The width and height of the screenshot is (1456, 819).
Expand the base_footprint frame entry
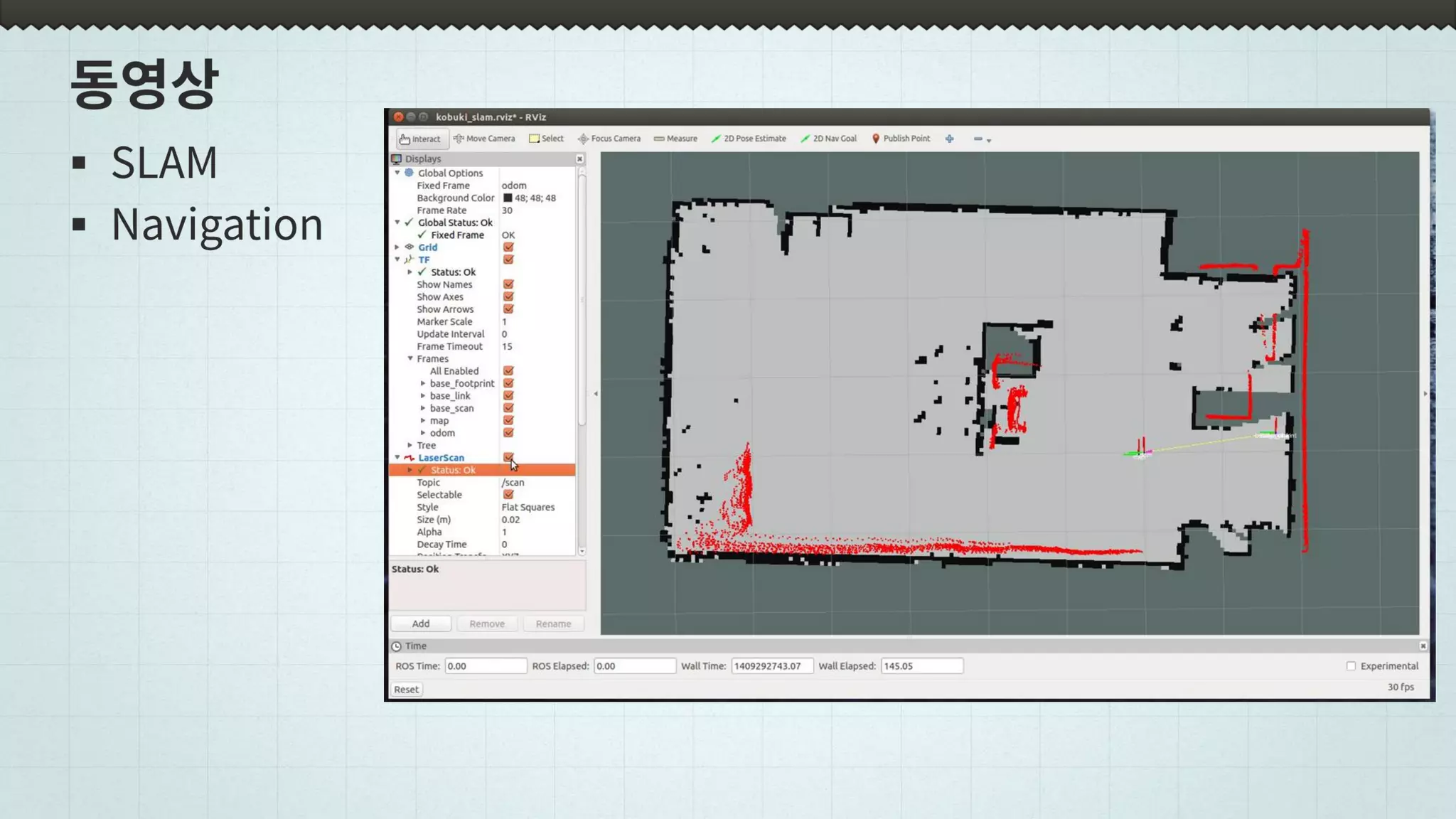tap(423, 383)
